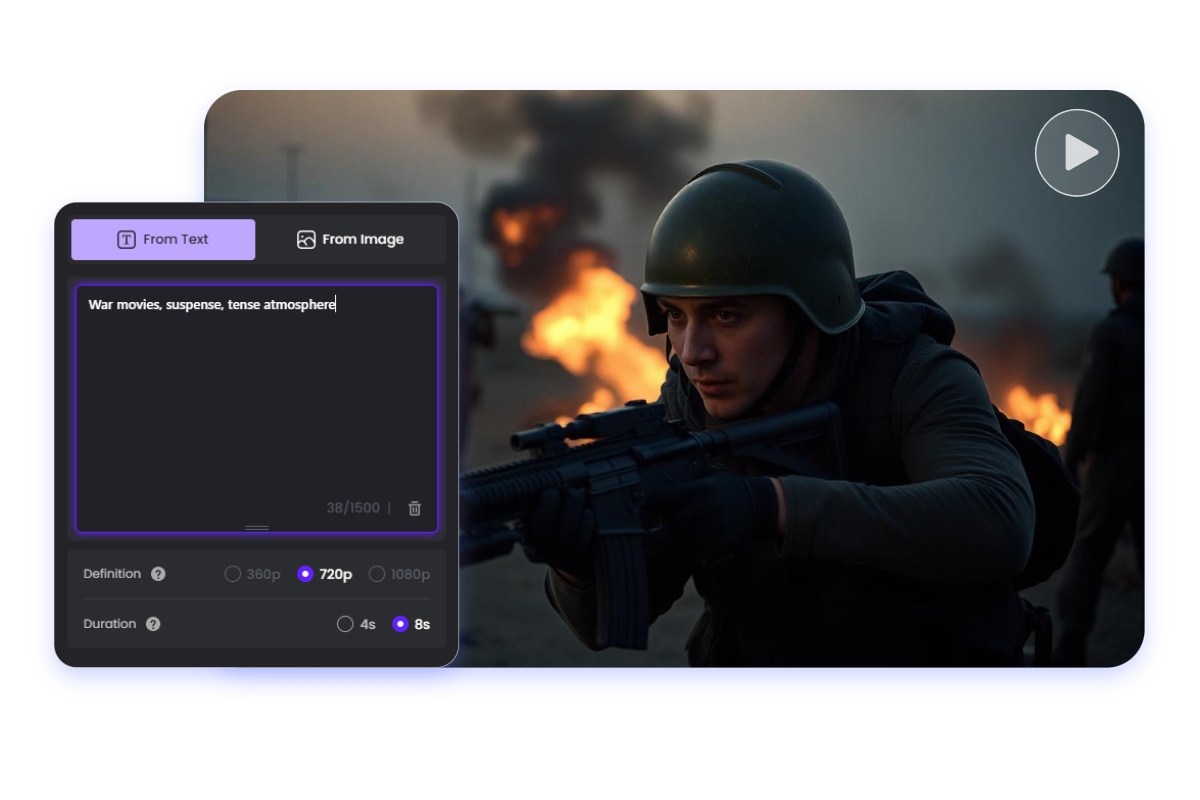Image resolution: width=1200 pixels, height=800 pixels.
Task: Switch to the From Image tab
Action: click(x=350, y=240)
